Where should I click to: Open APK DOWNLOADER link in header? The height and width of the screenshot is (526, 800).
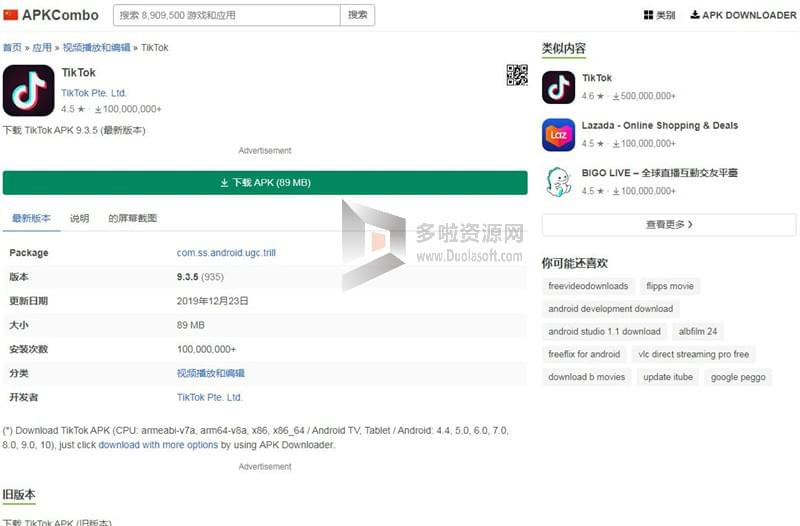click(x=743, y=15)
